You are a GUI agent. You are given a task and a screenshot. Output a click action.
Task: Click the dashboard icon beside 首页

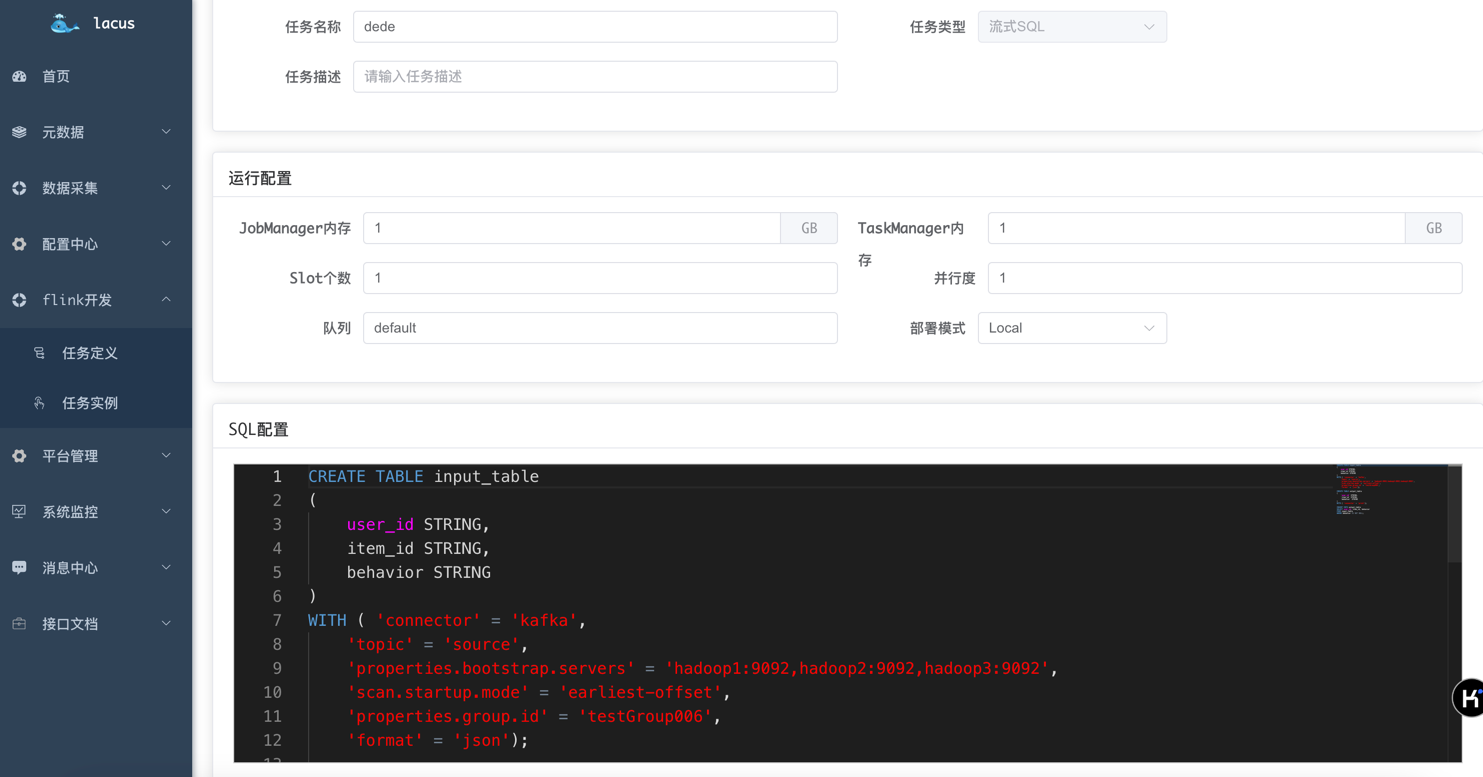(x=20, y=77)
